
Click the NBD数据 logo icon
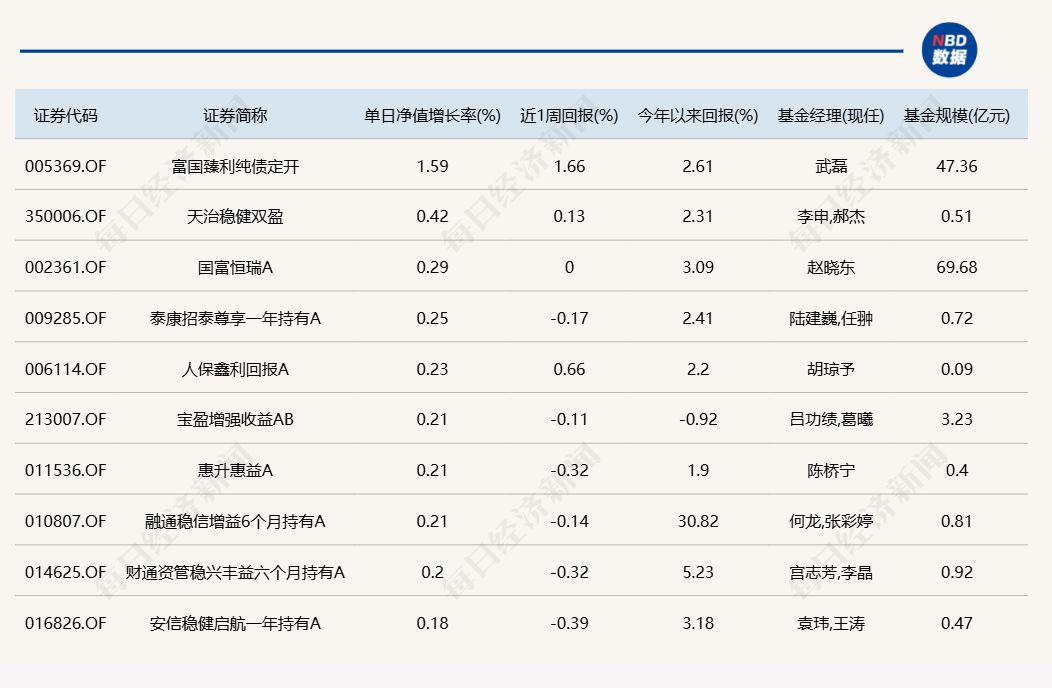point(949,50)
